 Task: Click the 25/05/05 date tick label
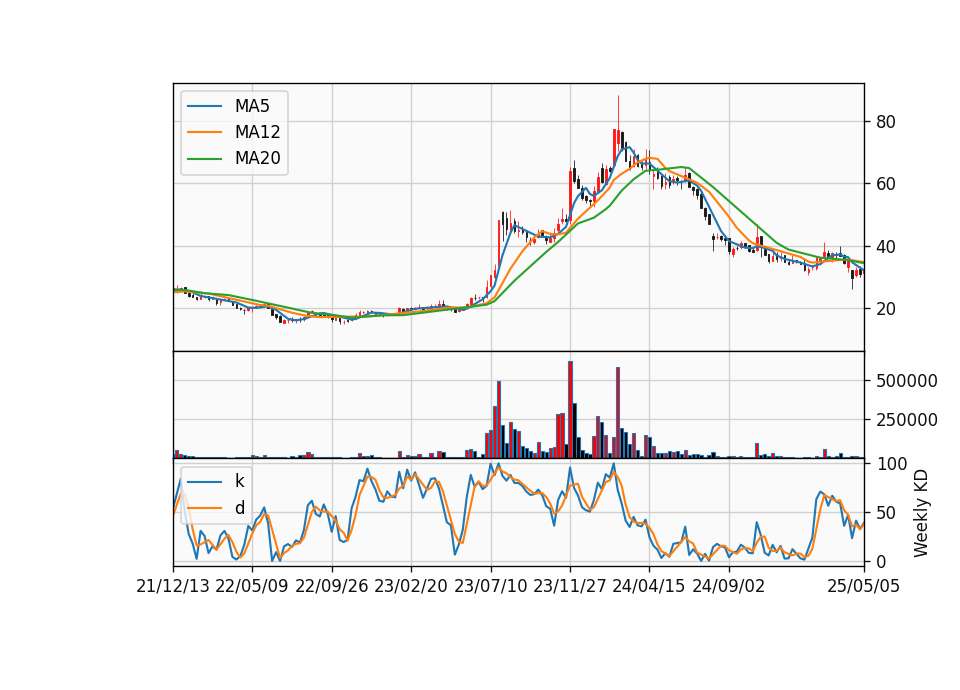(864, 586)
